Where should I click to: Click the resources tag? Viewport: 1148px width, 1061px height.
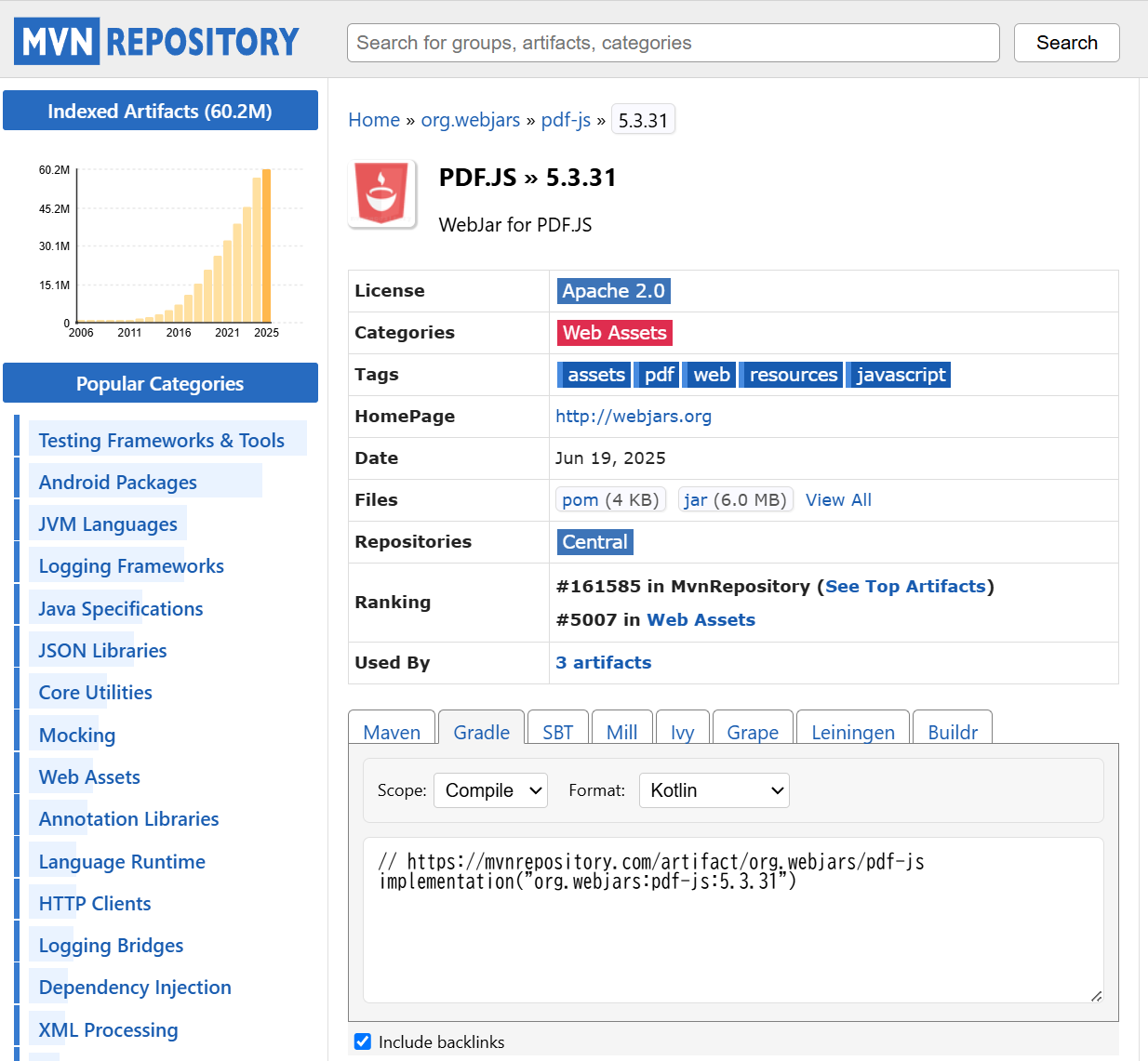[x=792, y=375]
